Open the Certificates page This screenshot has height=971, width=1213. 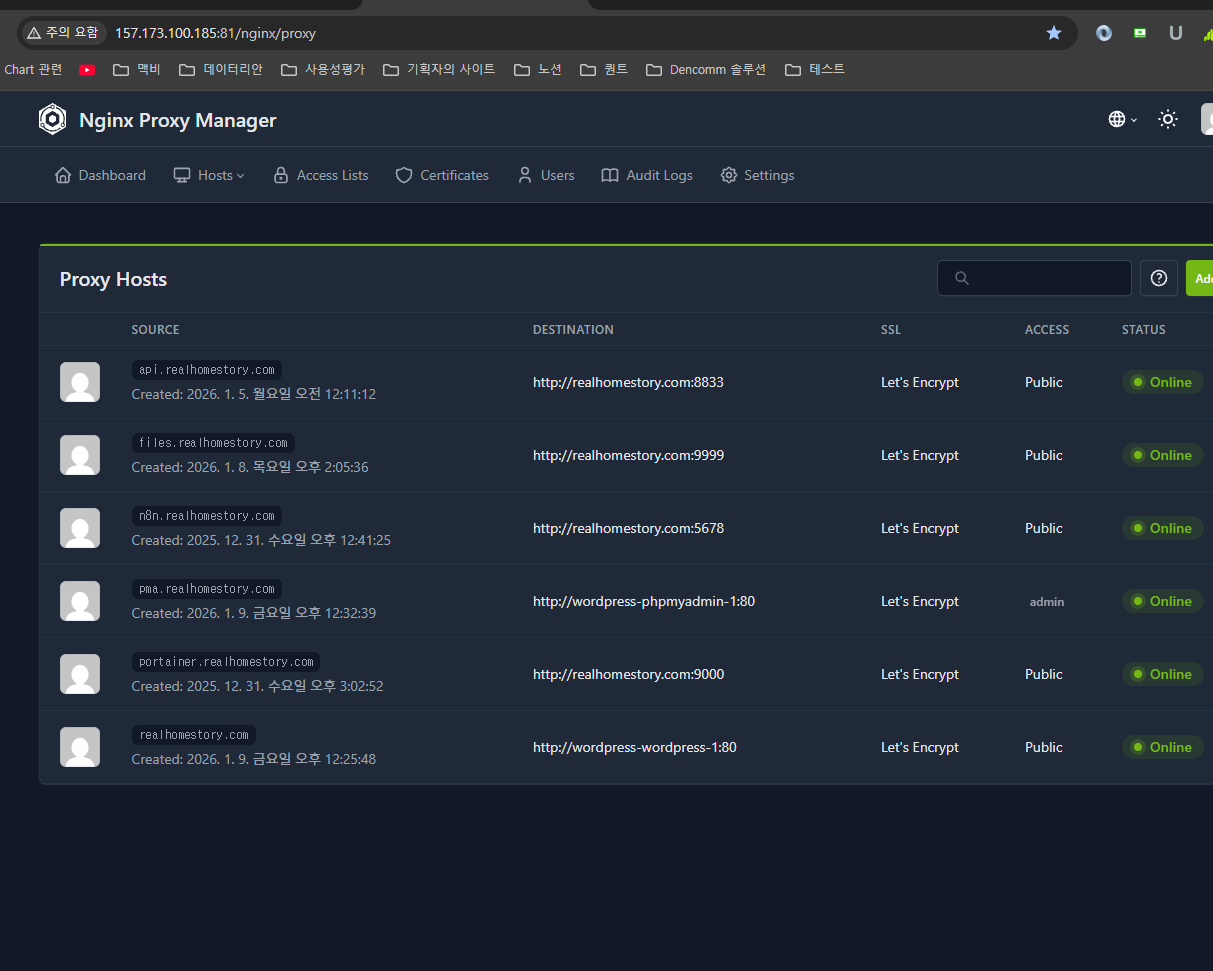[442, 175]
